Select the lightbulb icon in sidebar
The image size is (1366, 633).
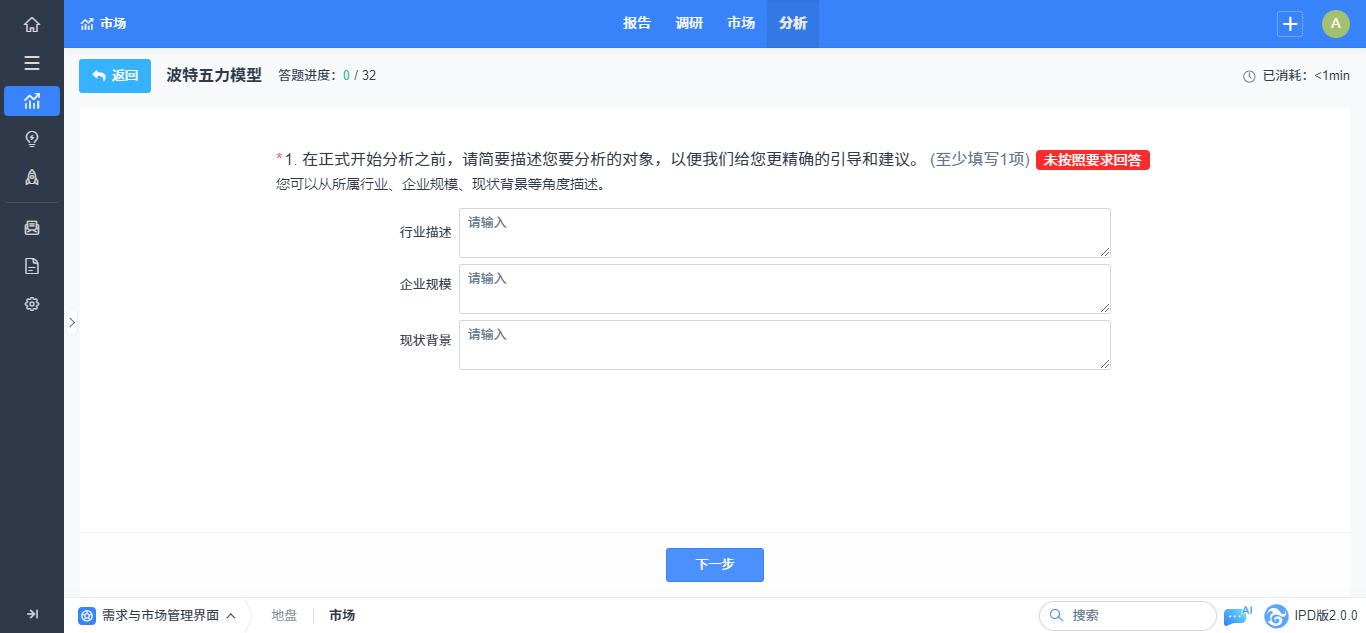(32, 139)
